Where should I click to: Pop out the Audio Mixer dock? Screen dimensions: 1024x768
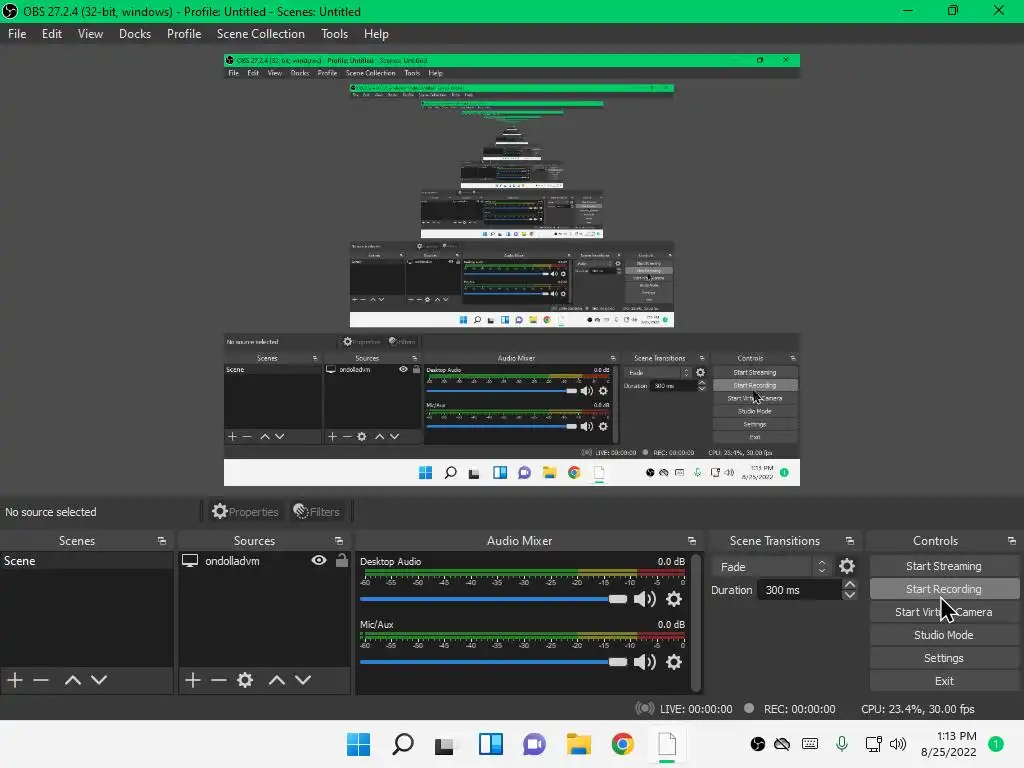coord(692,541)
